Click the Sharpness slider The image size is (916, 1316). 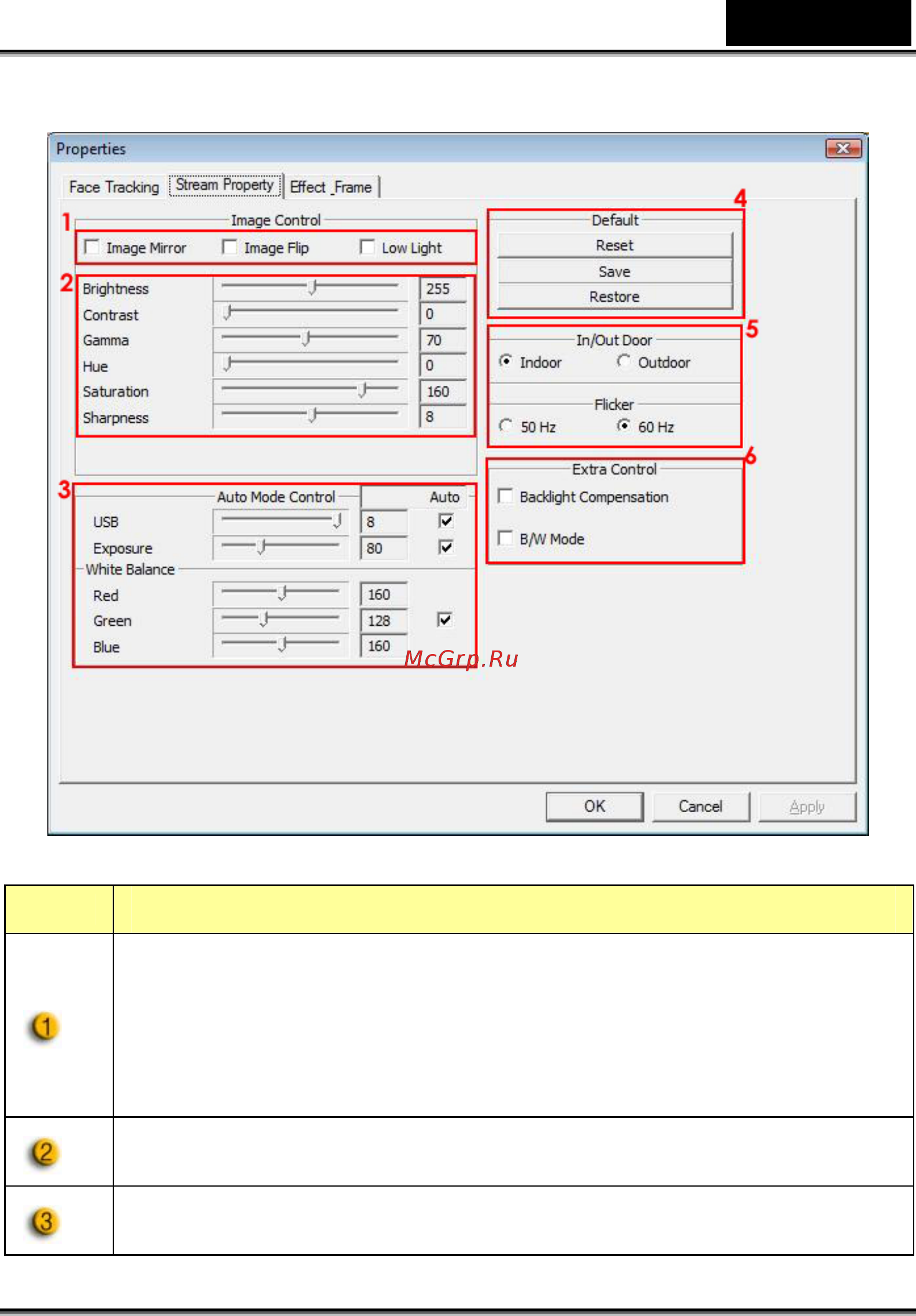[x=310, y=416]
